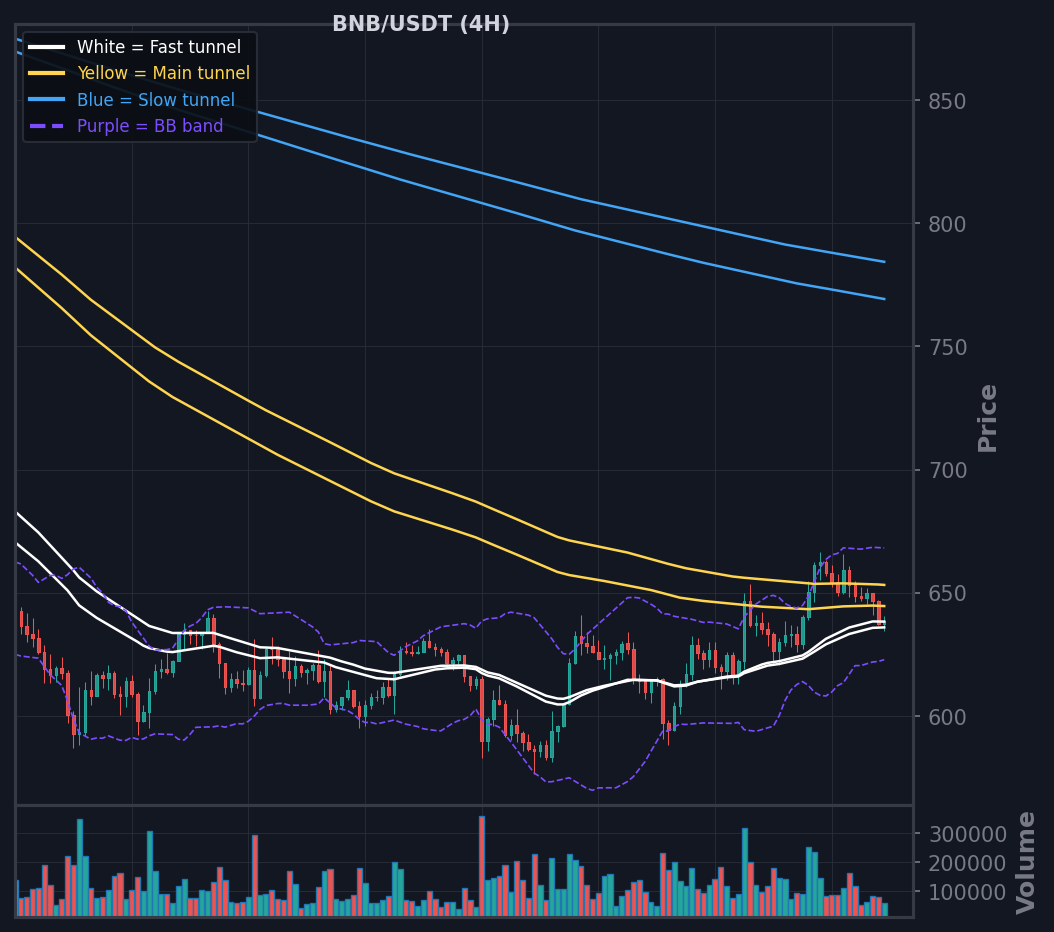Select the 'Purple = BB band' legend label

point(150,126)
